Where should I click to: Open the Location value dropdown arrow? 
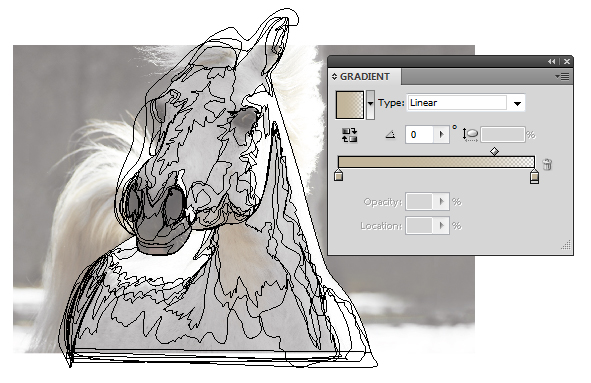point(441,225)
